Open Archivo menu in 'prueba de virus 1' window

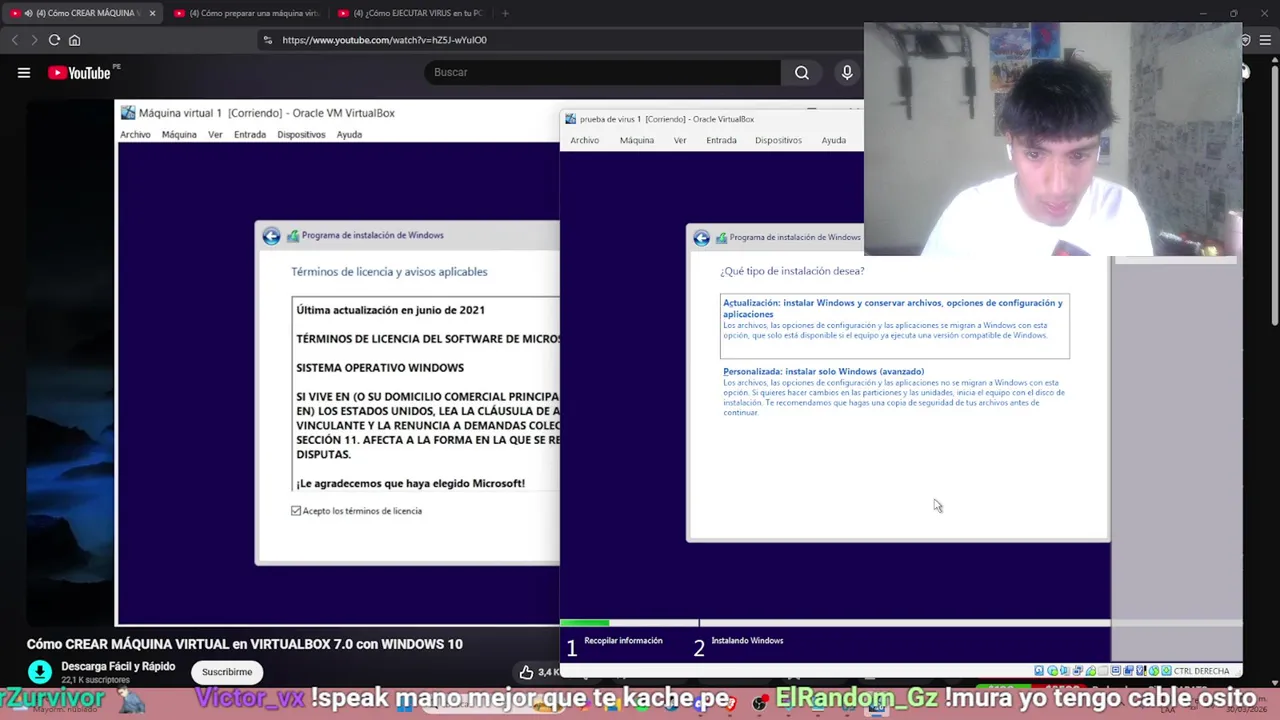tap(584, 140)
